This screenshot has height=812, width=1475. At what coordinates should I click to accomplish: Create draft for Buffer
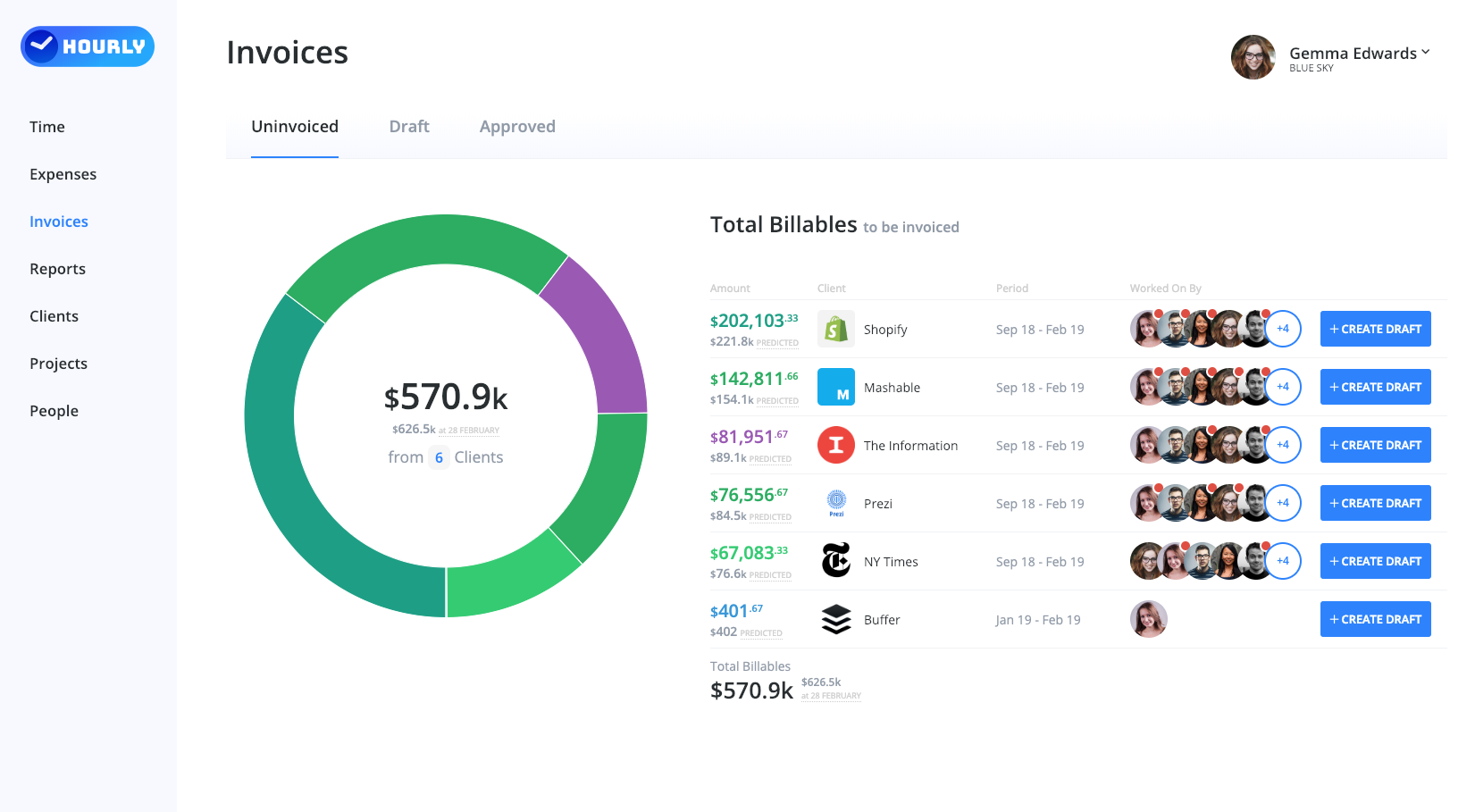coord(1376,619)
